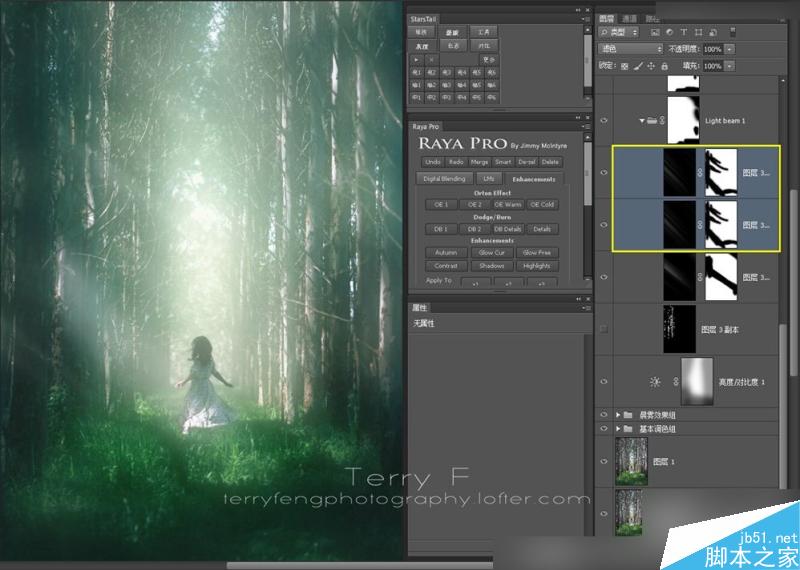Apply the OE Cold Orton effect
This screenshot has width=800, height=570.
coord(542,205)
